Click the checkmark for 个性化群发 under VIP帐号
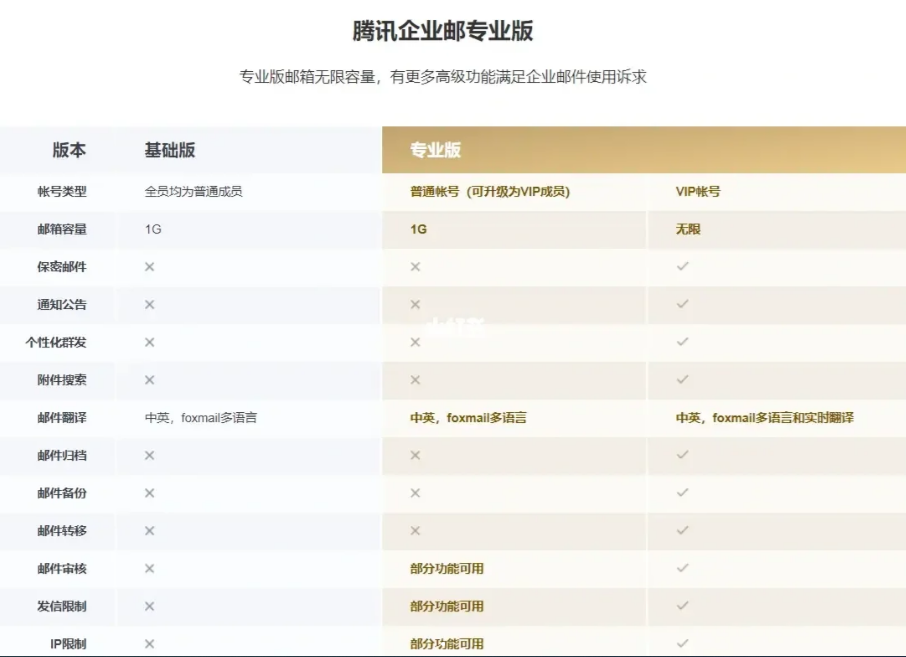The width and height of the screenshot is (906, 657). 682,341
